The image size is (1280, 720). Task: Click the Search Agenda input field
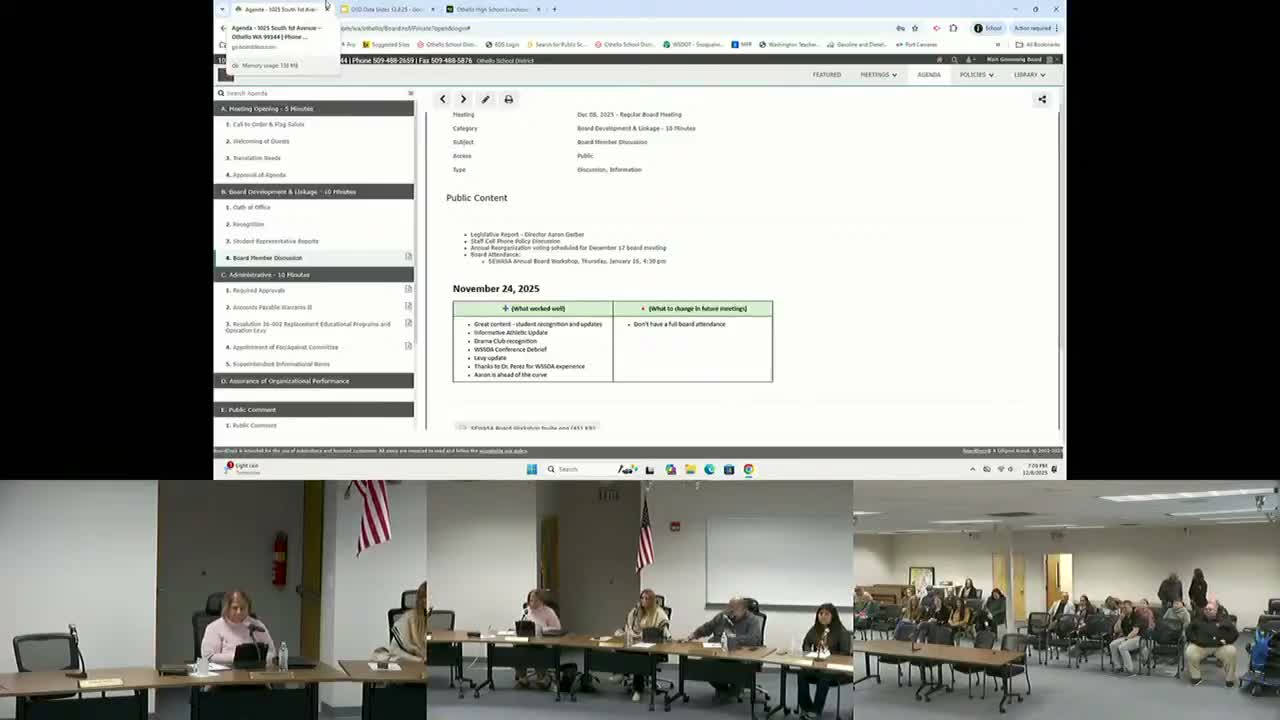(x=300, y=92)
